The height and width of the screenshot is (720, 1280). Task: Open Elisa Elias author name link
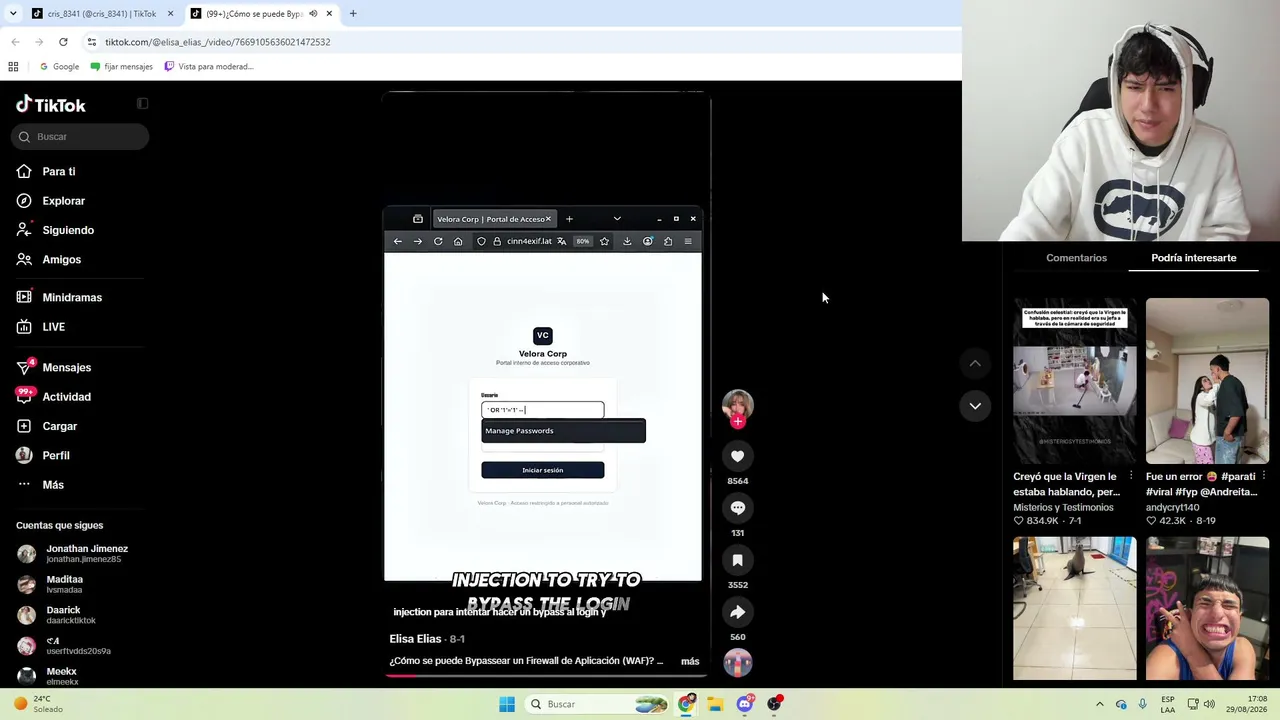pyautogui.click(x=415, y=639)
